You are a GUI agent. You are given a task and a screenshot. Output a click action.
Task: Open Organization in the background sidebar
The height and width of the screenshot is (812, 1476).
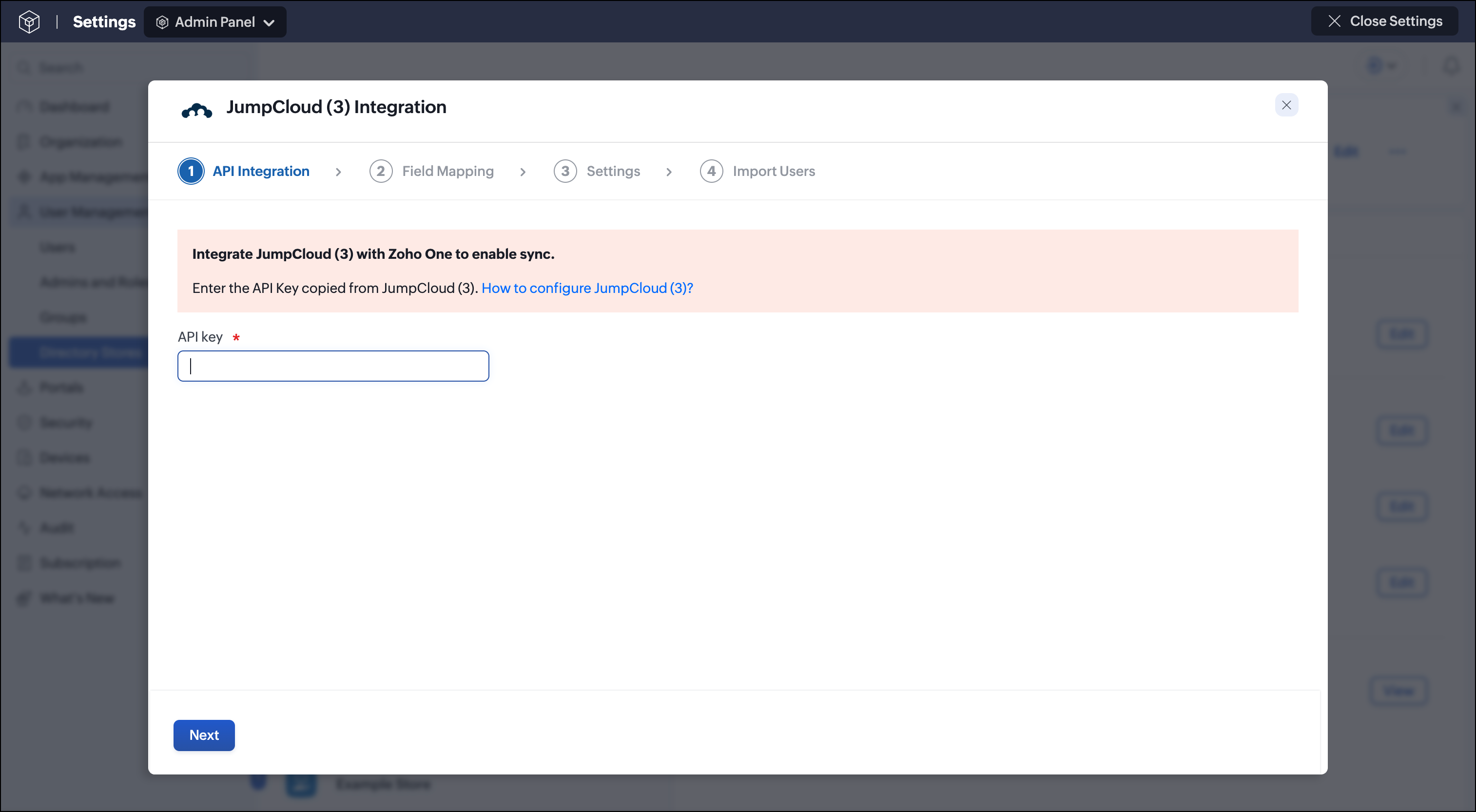(81, 141)
